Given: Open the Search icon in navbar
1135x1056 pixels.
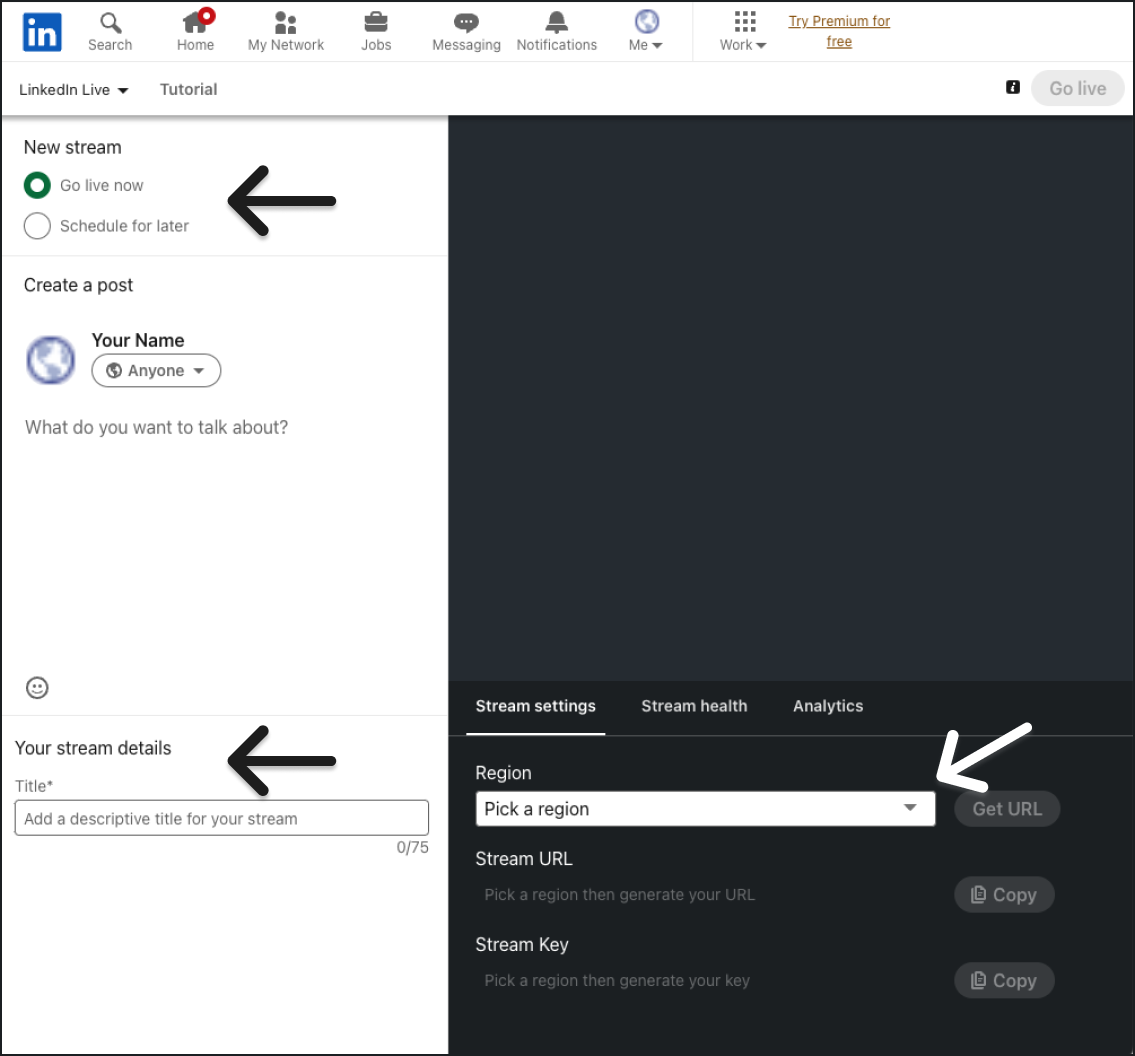Looking at the screenshot, I should (110, 32).
